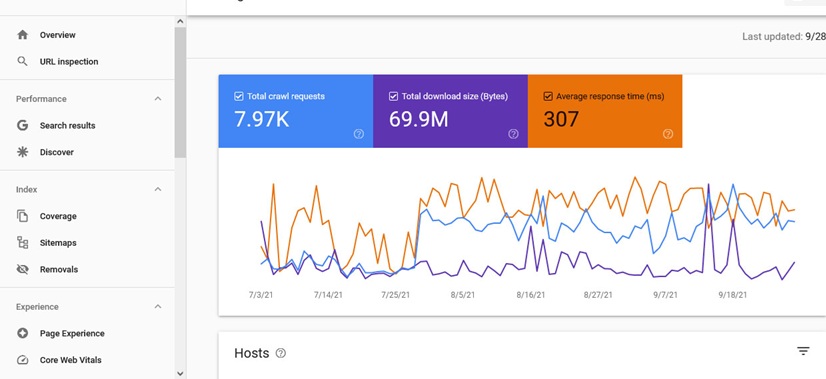Click the 7/3/21 chart axis label
826x379 pixels.
[x=261, y=295]
